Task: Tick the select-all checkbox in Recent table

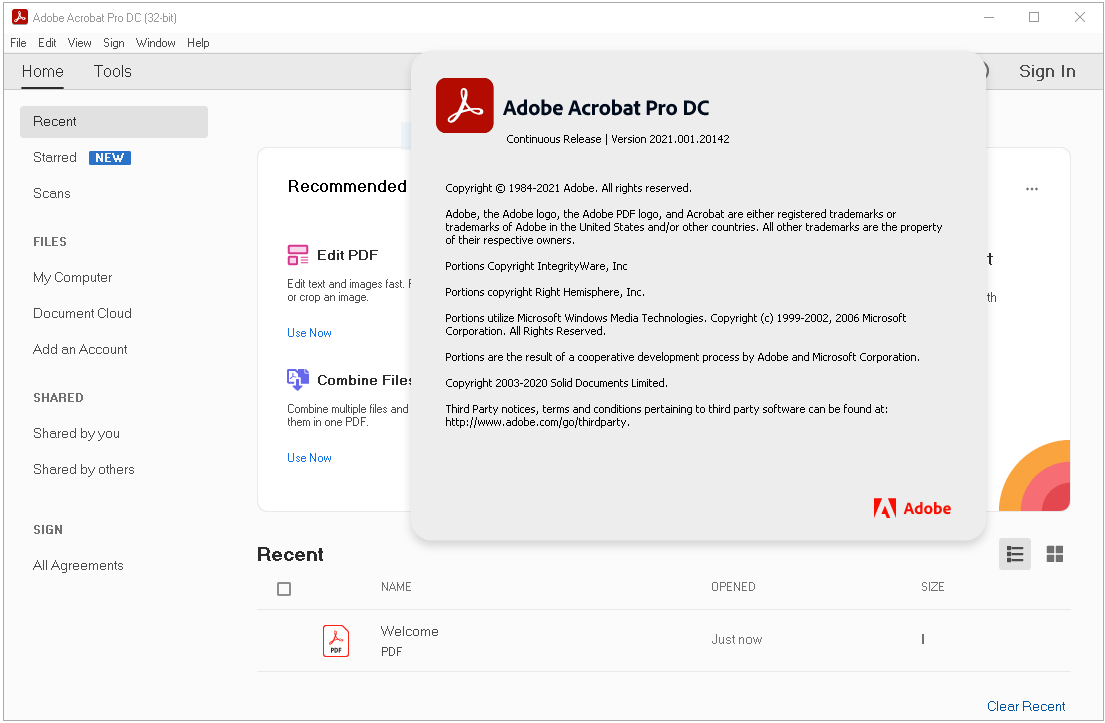Action: tap(284, 588)
